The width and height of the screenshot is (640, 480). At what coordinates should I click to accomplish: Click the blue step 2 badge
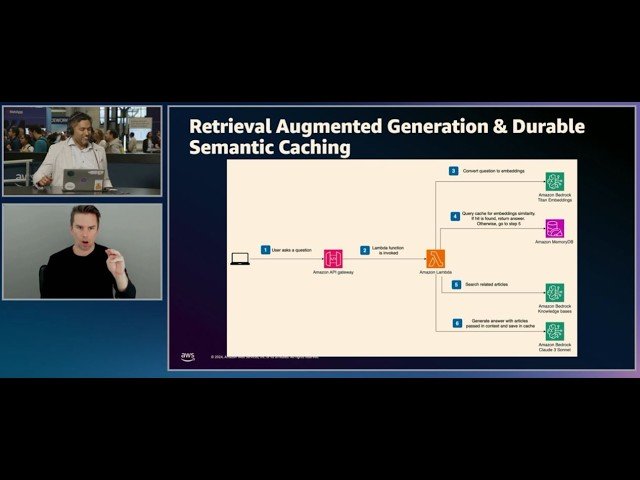(365, 250)
